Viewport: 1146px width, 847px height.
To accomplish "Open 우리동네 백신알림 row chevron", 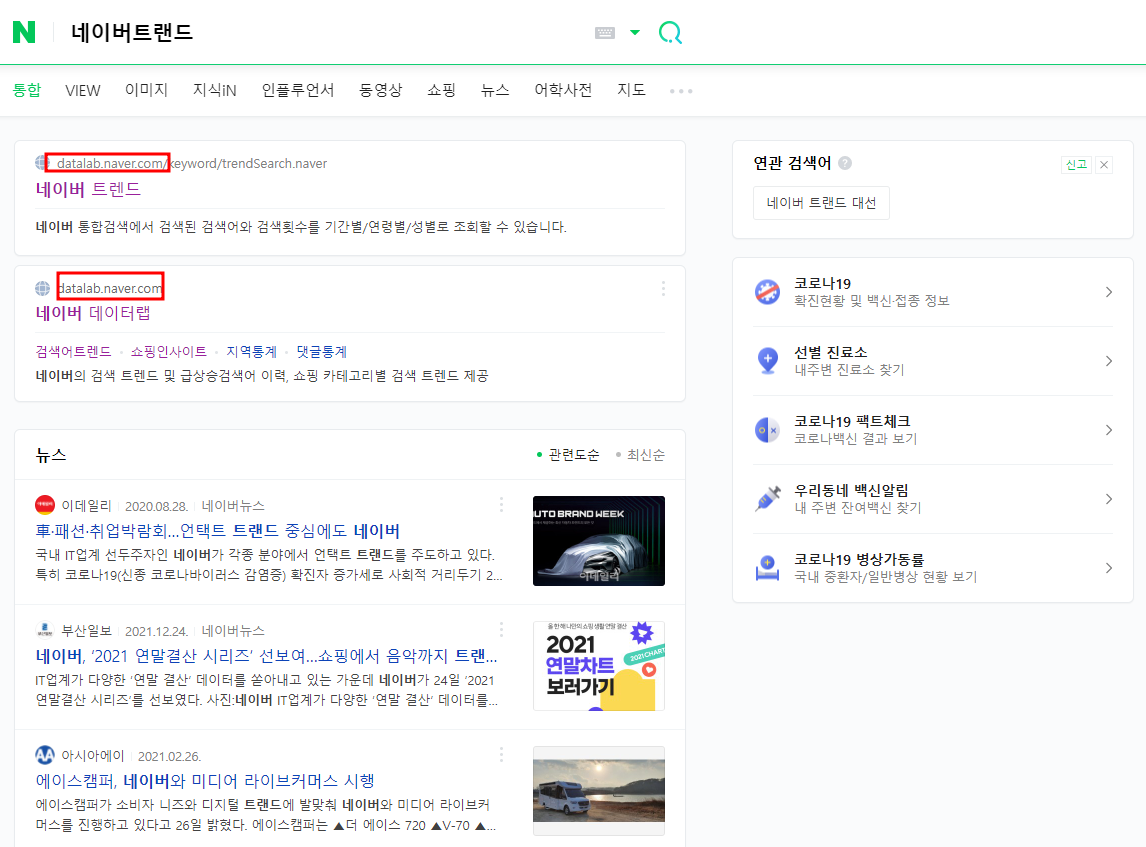I will coord(1109,499).
